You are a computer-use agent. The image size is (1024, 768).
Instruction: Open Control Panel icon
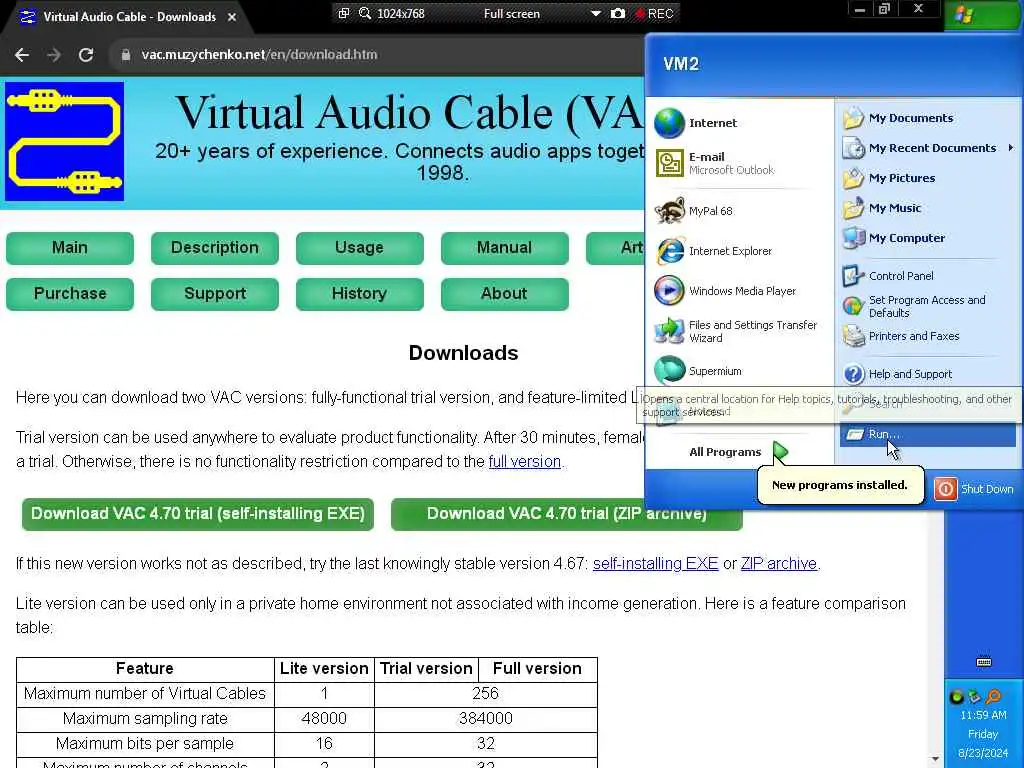coord(853,276)
